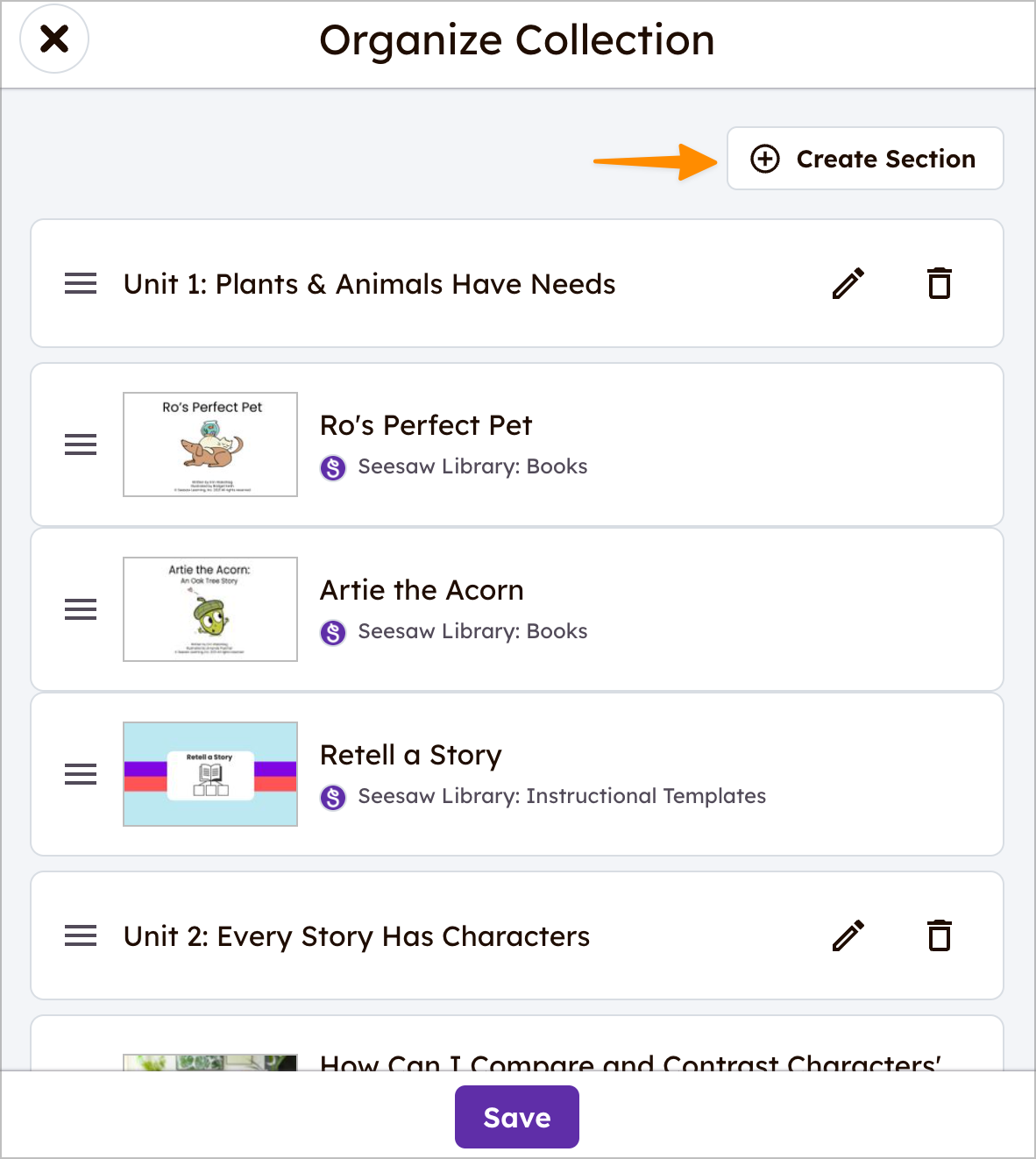Image resolution: width=1036 pixels, height=1159 pixels.
Task: Click the Artie the Acorn title
Action: point(422,590)
